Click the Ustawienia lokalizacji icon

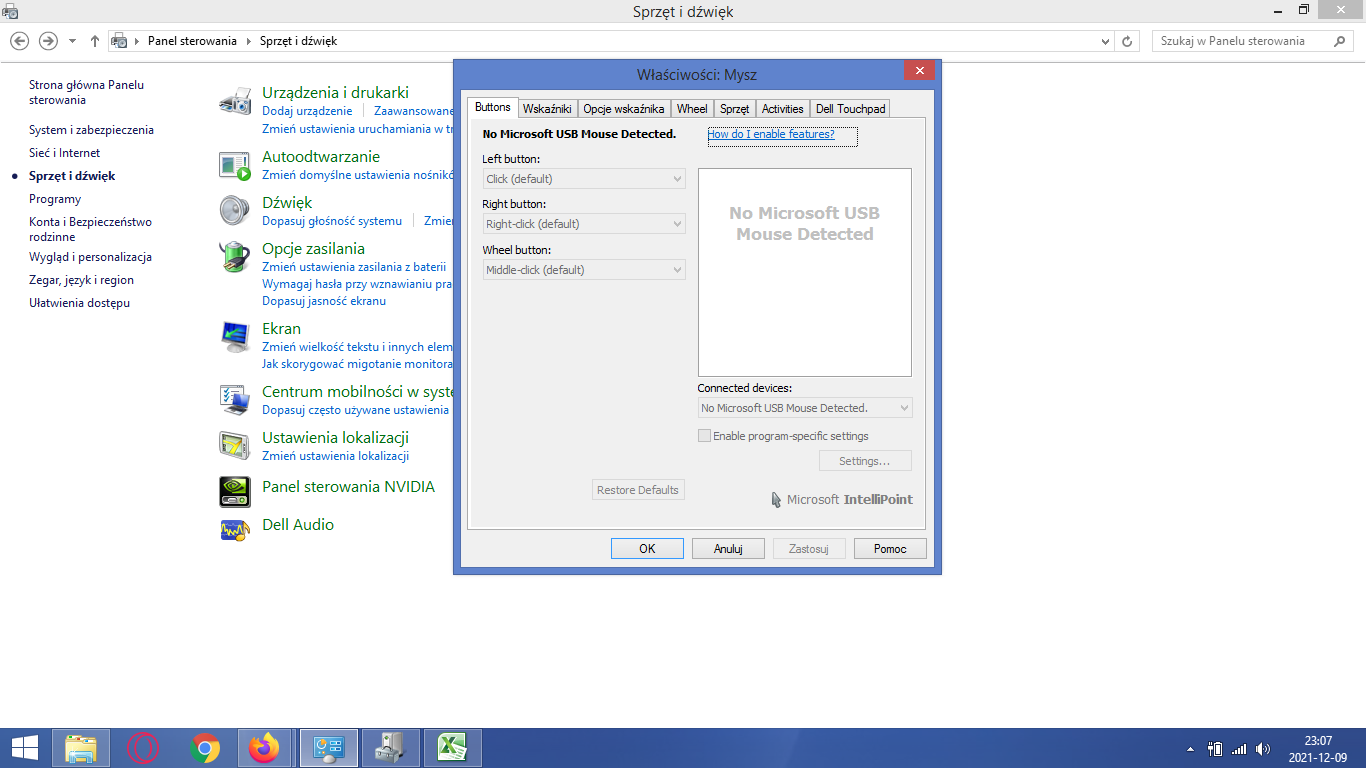point(235,445)
